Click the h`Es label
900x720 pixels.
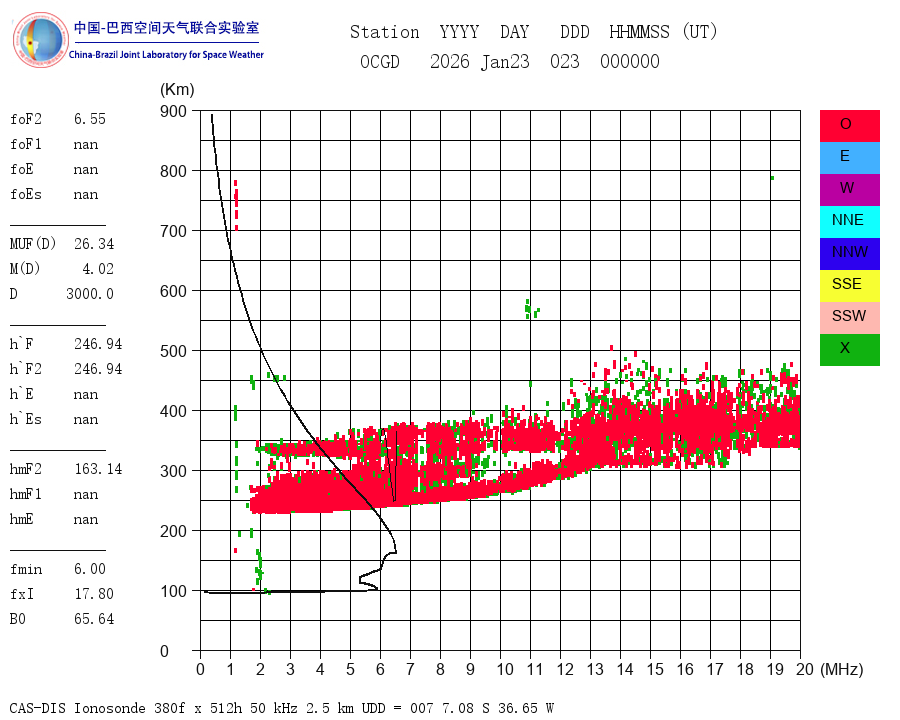tap(26, 419)
